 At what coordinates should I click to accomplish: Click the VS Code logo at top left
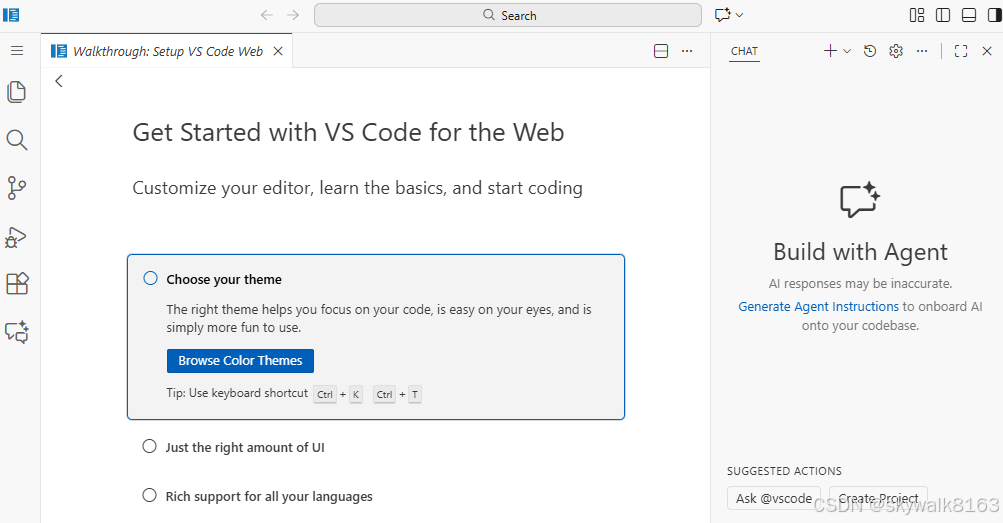(11, 15)
